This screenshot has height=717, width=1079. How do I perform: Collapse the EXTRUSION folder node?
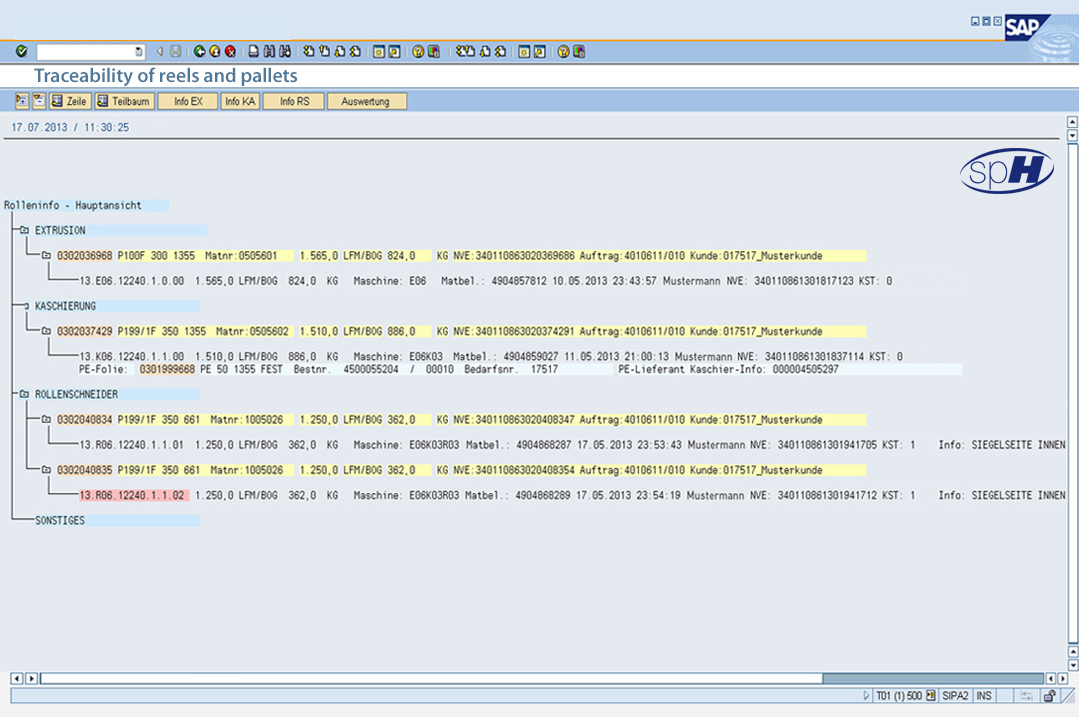point(23,231)
